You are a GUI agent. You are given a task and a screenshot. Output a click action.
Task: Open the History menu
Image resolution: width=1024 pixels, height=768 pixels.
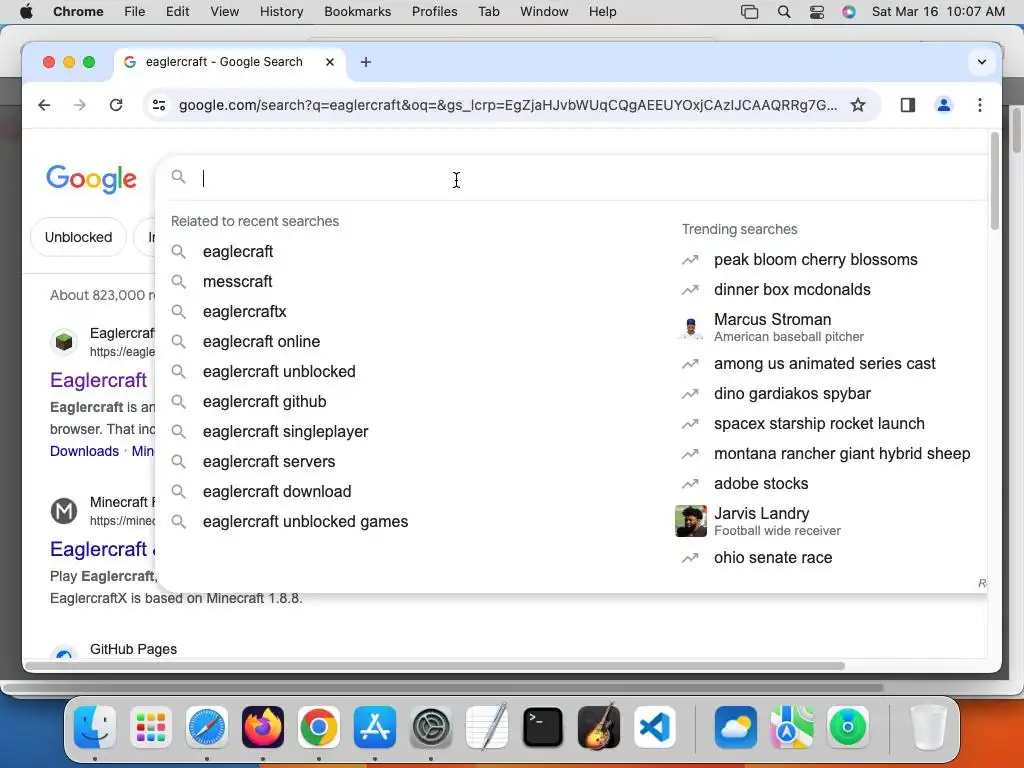coord(281,12)
